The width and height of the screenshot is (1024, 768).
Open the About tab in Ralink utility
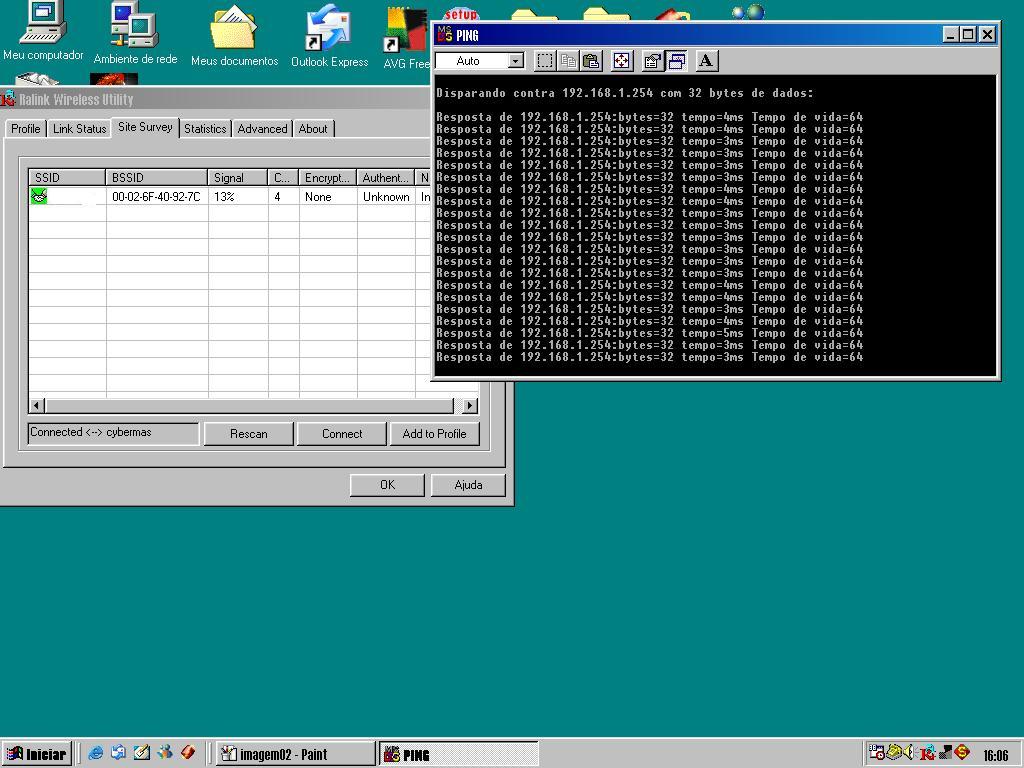coord(313,129)
